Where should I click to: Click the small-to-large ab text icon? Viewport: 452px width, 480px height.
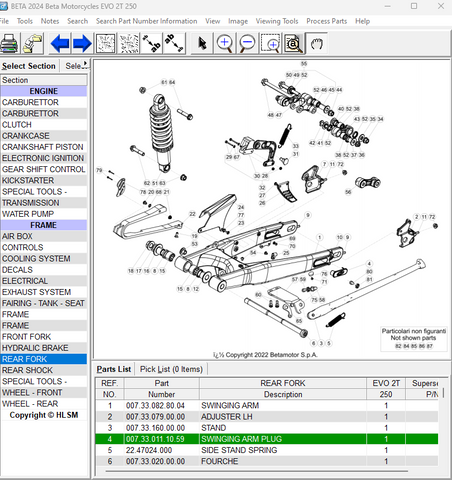(151, 43)
